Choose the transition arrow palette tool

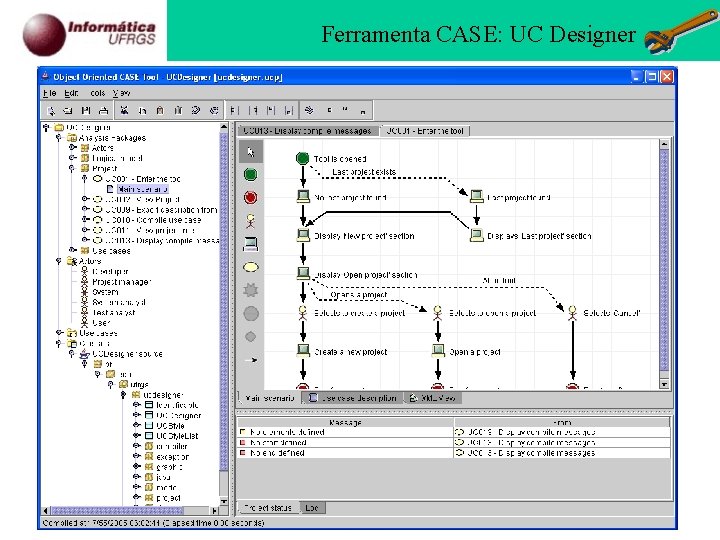coord(251,360)
